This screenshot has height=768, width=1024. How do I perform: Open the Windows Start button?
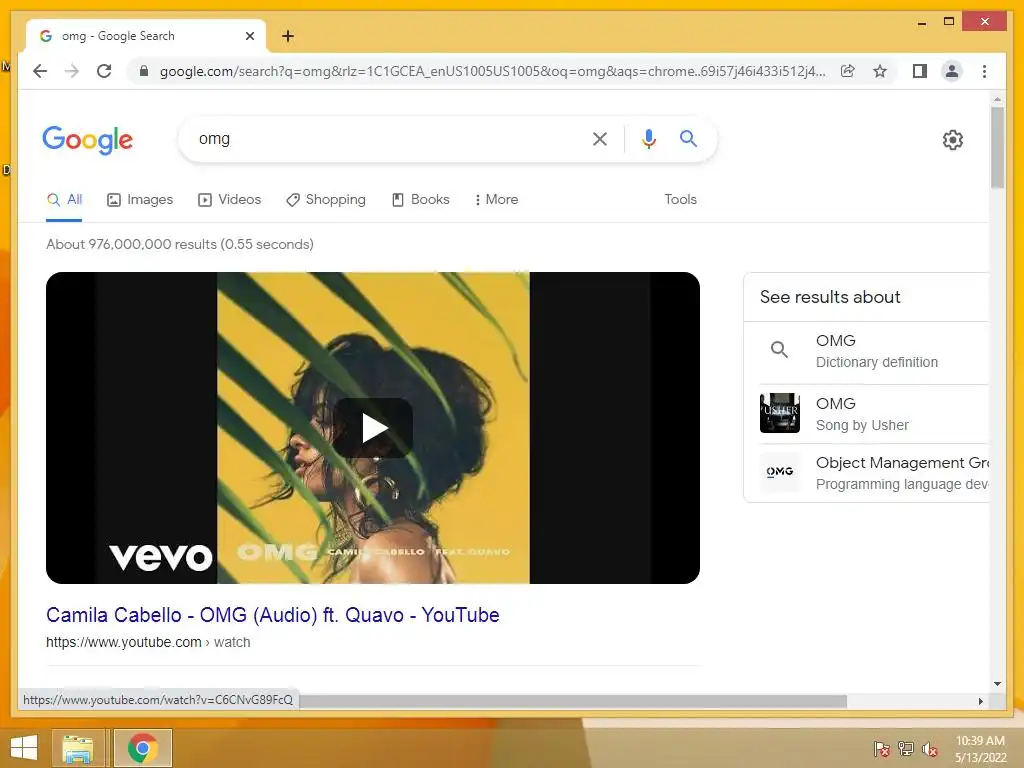click(x=24, y=748)
